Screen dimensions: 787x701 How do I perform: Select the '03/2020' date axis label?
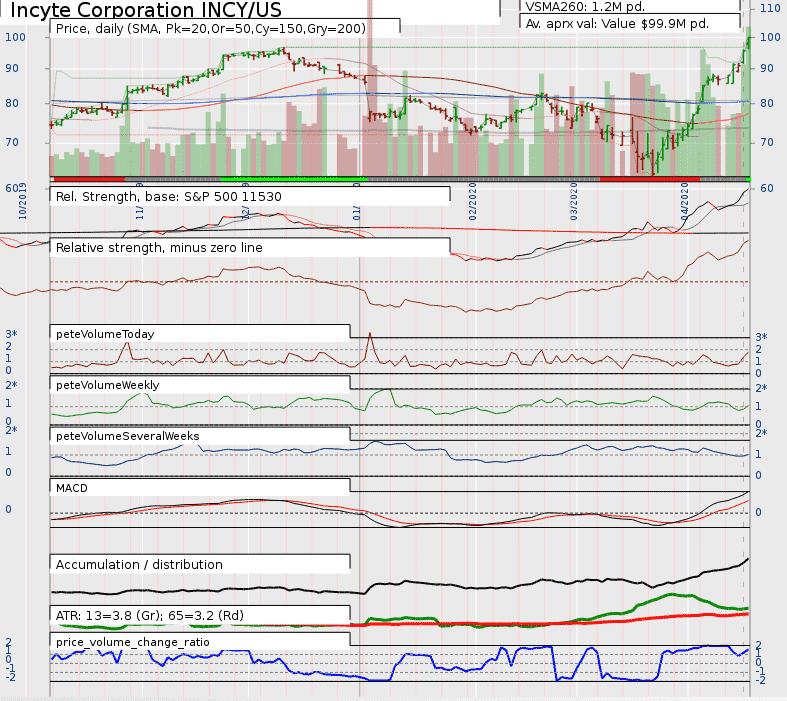(574, 202)
